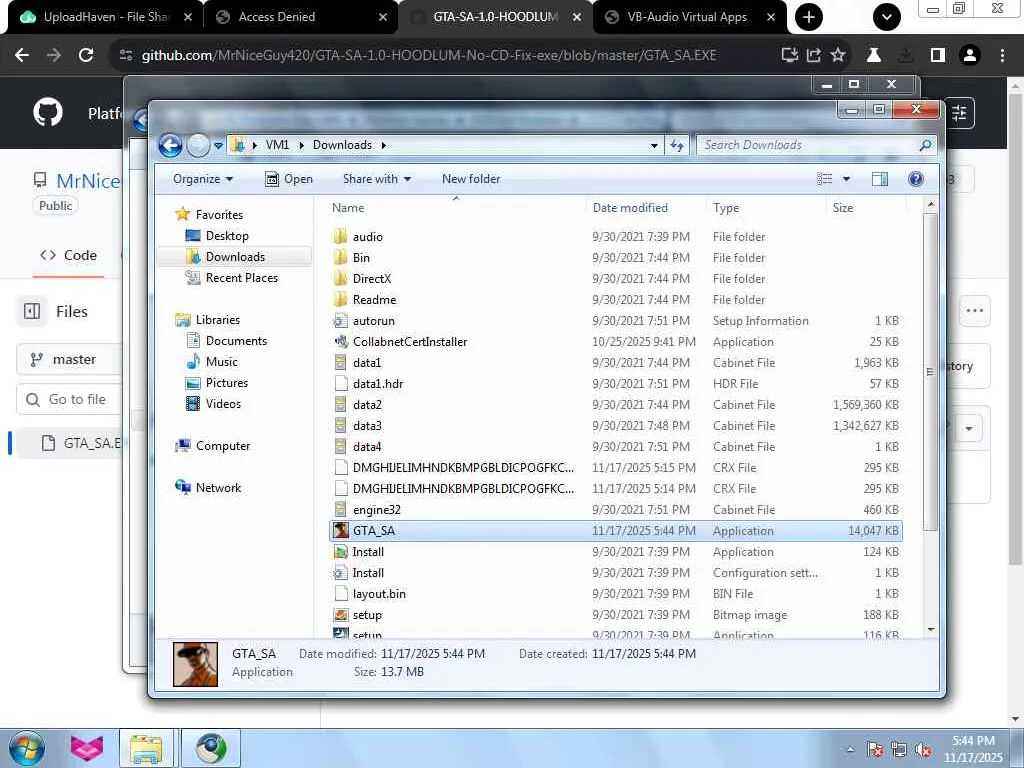Open browser profile icon
1024x768 pixels.
pyautogui.click(x=970, y=56)
